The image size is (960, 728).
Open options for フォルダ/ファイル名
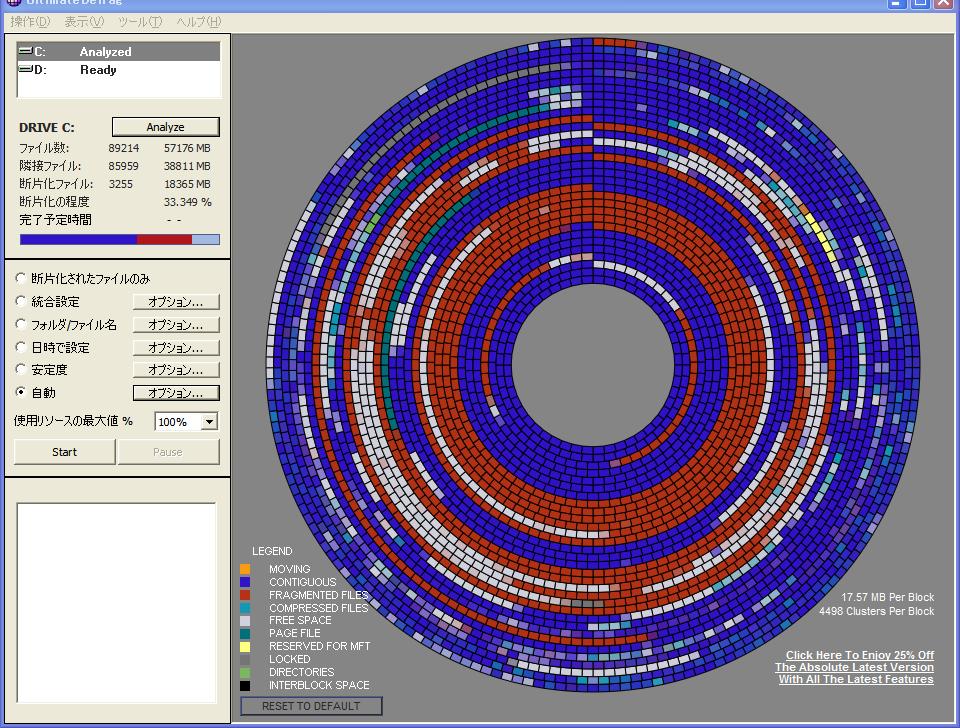click(x=176, y=325)
